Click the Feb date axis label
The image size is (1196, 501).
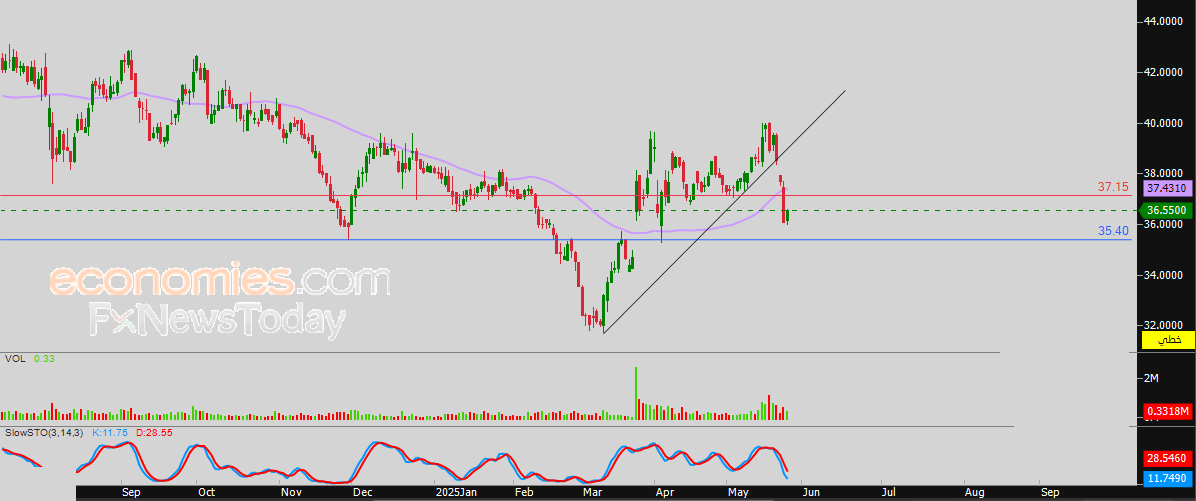524,493
